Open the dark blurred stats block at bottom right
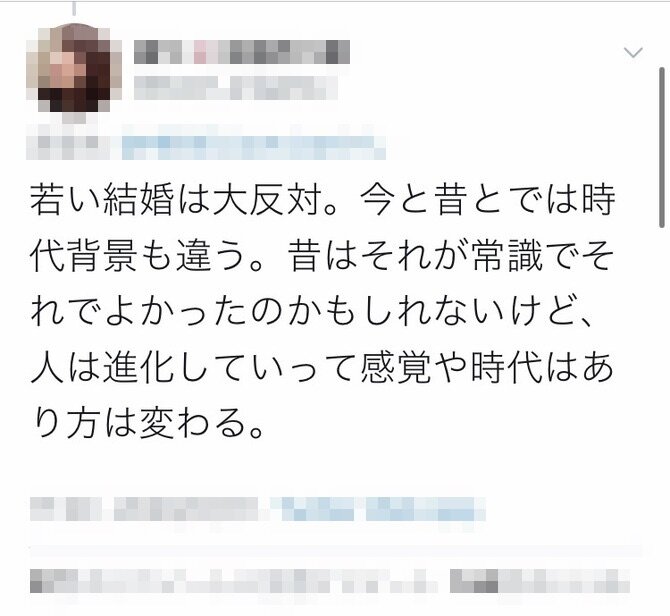This screenshot has width=670, height=616. coord(540,580)
